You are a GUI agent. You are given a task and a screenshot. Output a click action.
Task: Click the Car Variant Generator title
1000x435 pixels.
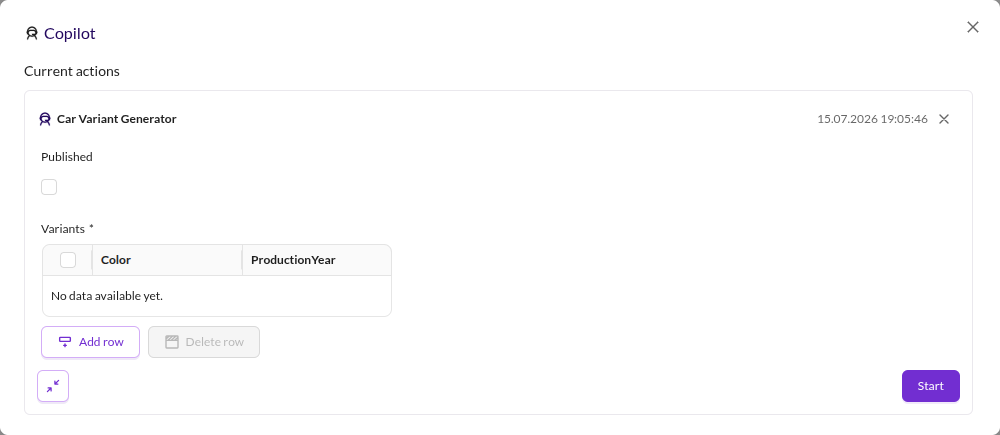coord(117,119)
